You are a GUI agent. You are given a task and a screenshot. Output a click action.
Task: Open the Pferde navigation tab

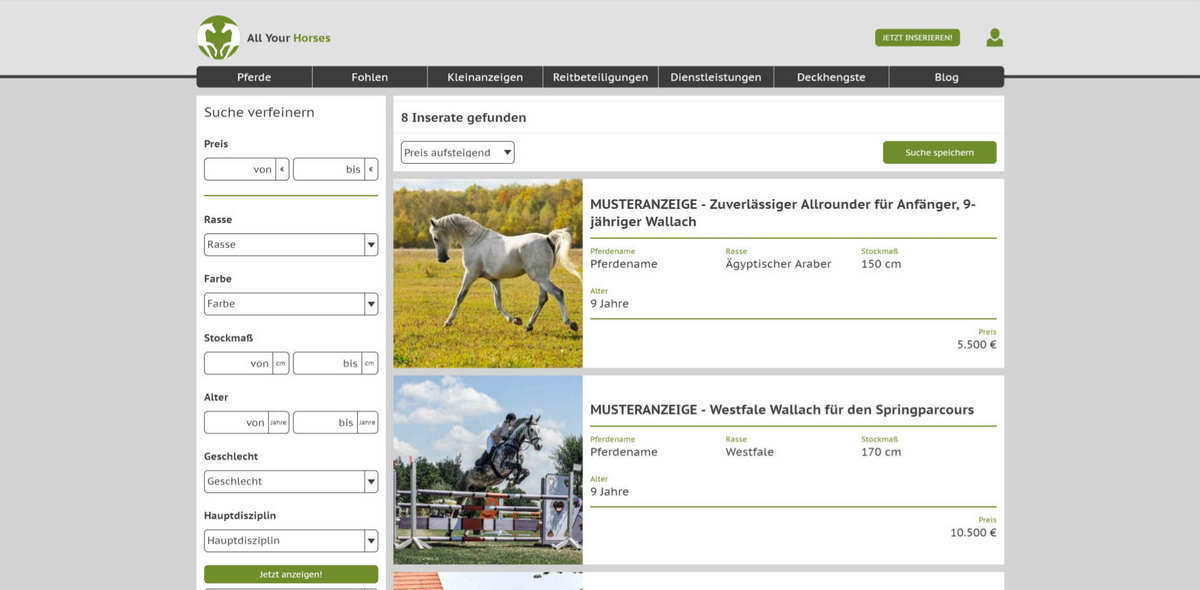(254, 77)
